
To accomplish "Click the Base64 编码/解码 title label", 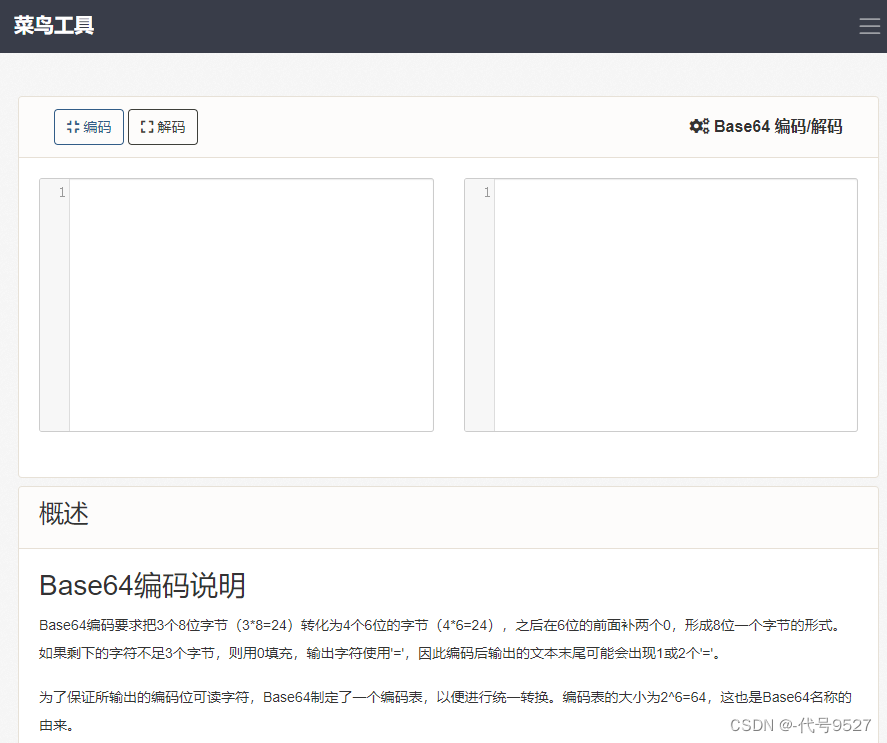I will tap(778, 126).
